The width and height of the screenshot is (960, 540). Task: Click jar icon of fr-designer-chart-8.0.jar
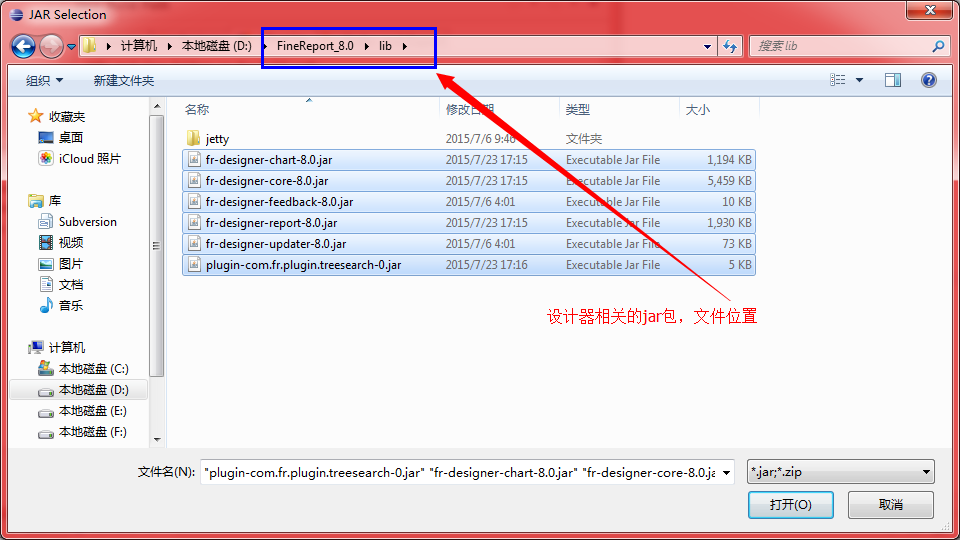pos(194,160)
